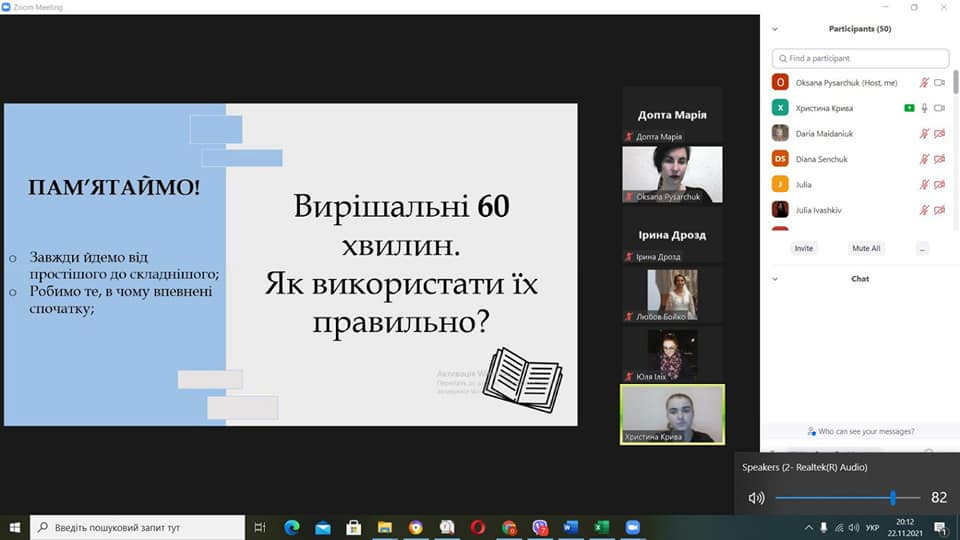
Task: Toggle the muted mic icon for Daria Maidaniuk
Action: point(924,134)
